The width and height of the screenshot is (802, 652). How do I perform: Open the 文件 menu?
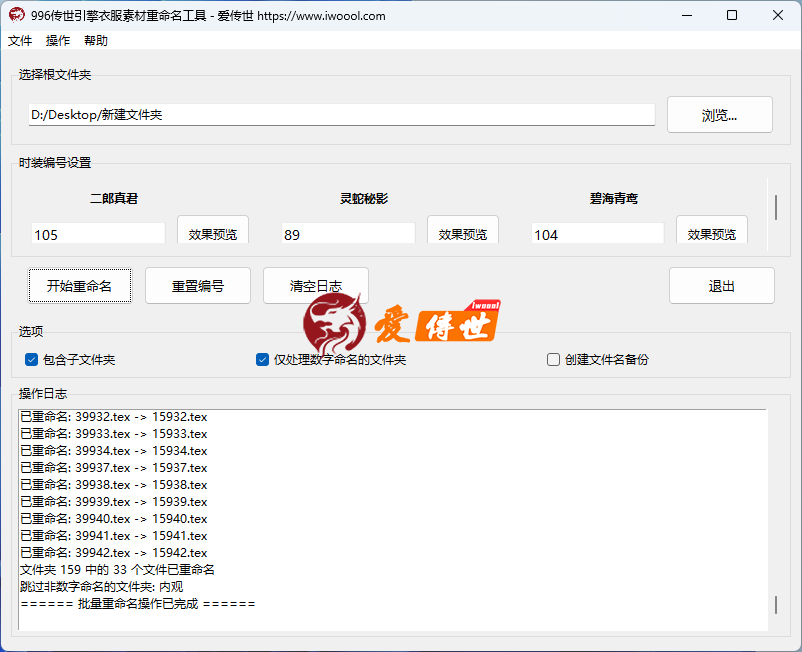(20, 41)
